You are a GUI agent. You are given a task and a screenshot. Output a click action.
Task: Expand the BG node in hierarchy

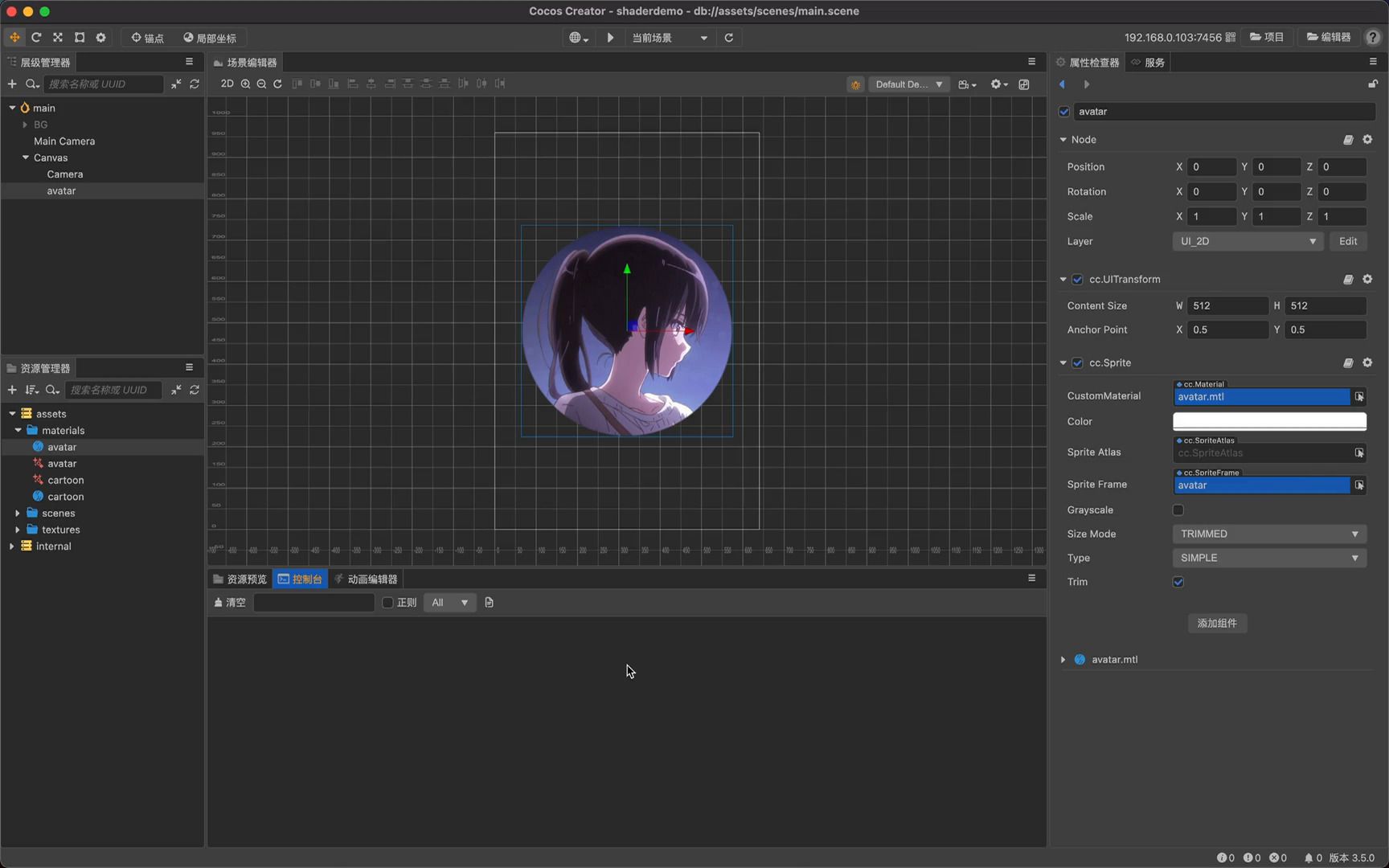25,125
